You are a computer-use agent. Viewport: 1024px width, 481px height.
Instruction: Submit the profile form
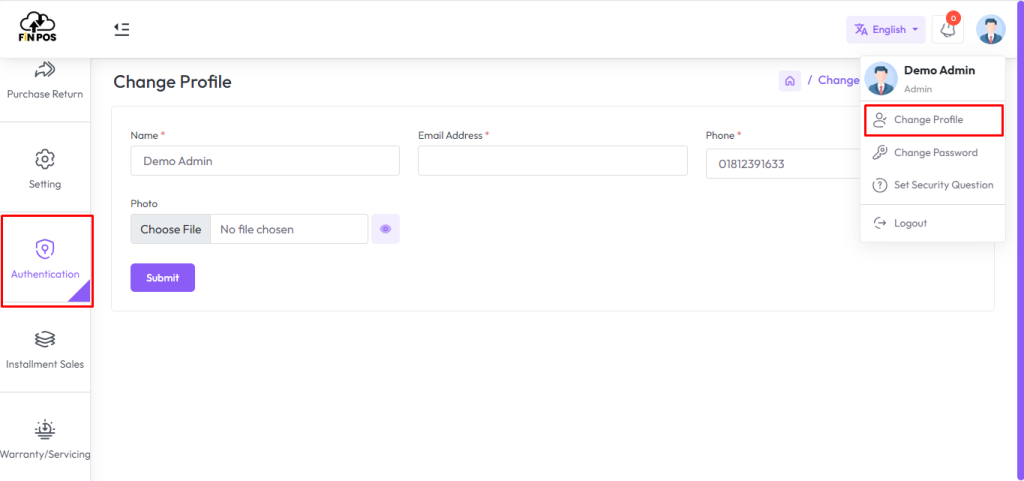(x=163, y=277)
